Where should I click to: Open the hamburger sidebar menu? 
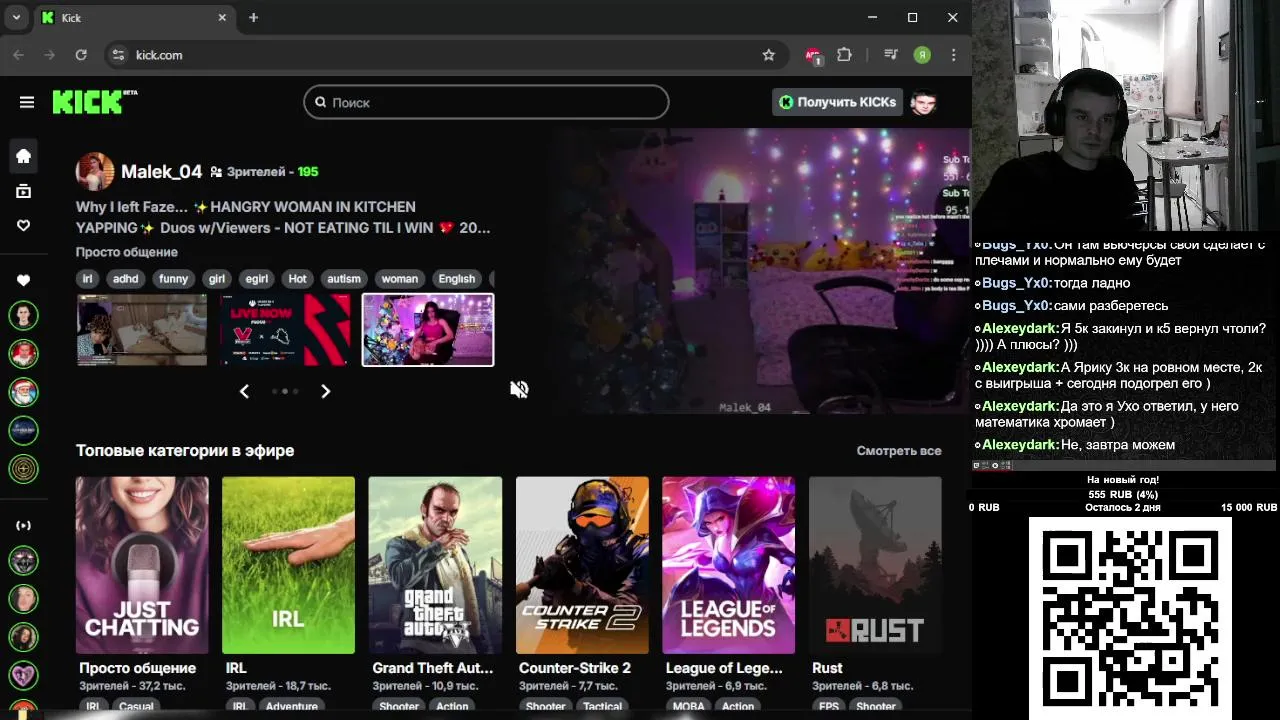pyautogui.click(x=27, y=102)
